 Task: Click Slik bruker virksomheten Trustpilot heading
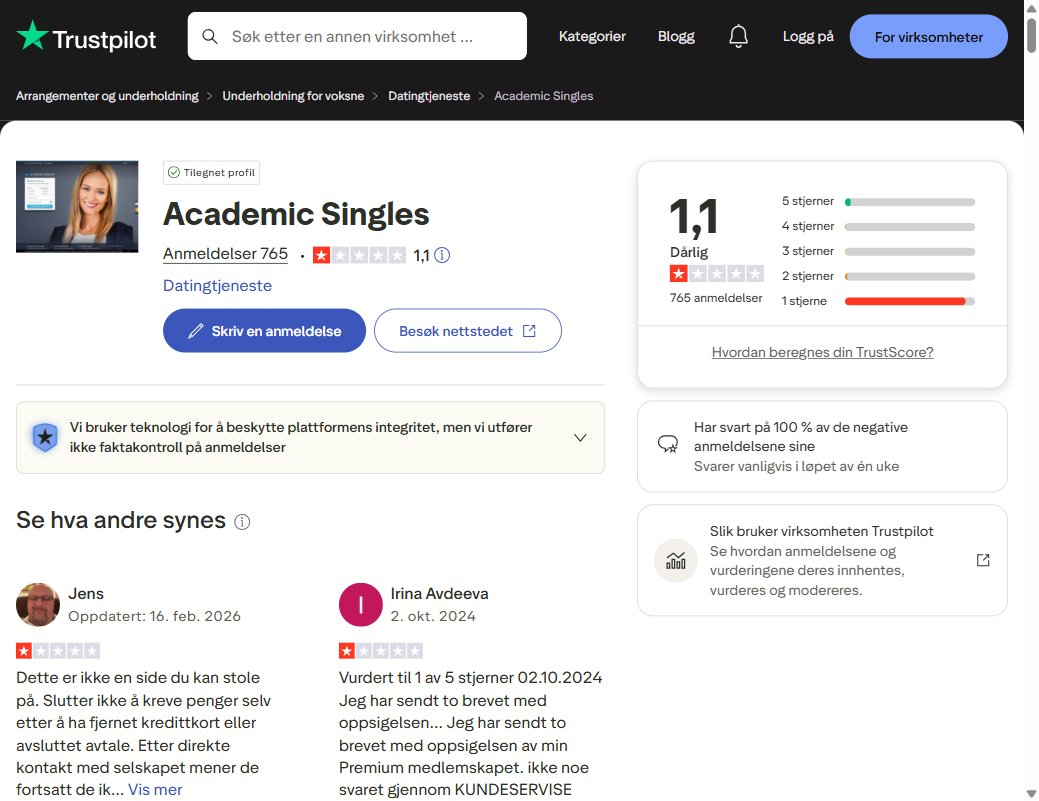point(821,531)
